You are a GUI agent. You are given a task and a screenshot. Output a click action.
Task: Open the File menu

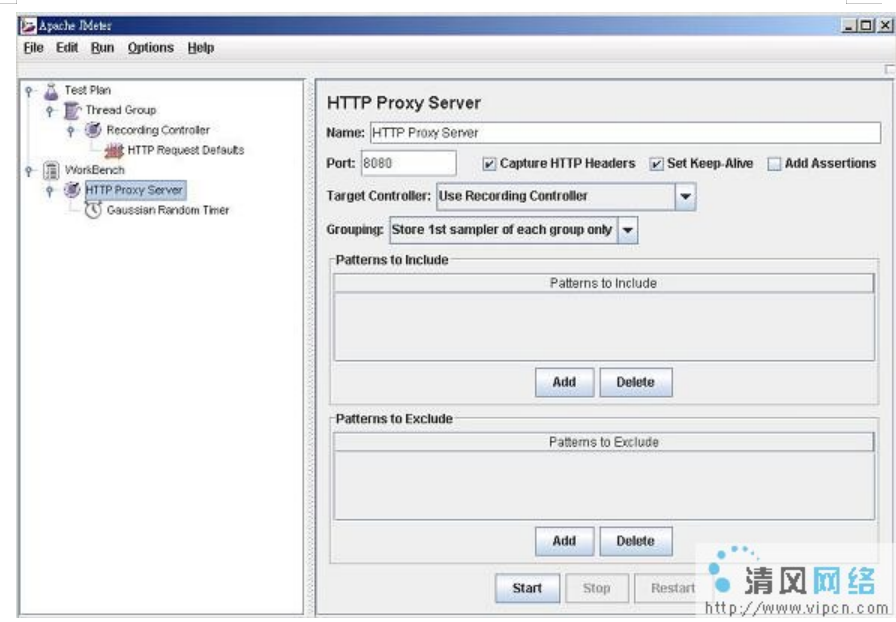33,48
